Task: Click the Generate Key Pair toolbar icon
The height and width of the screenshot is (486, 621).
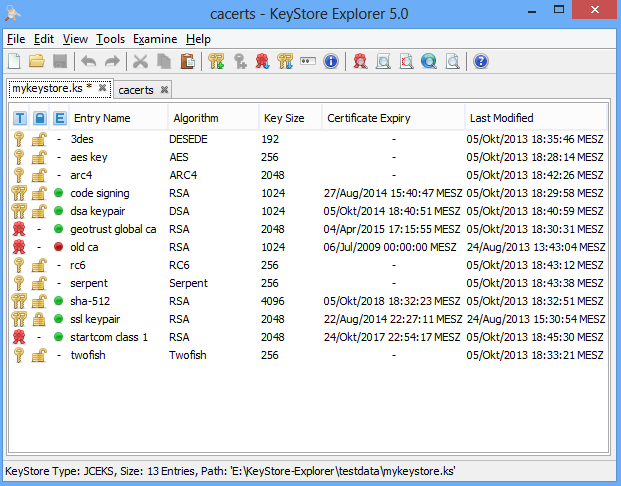Action: [x=216, y=61]
